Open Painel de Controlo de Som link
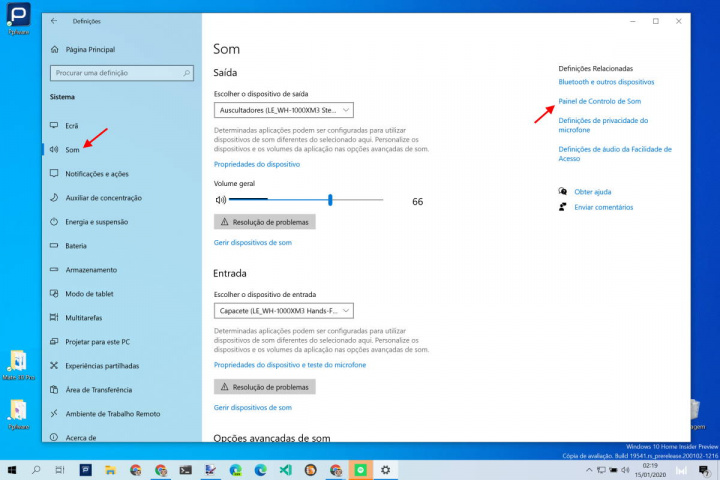720x480 pixels. [600, 101]
